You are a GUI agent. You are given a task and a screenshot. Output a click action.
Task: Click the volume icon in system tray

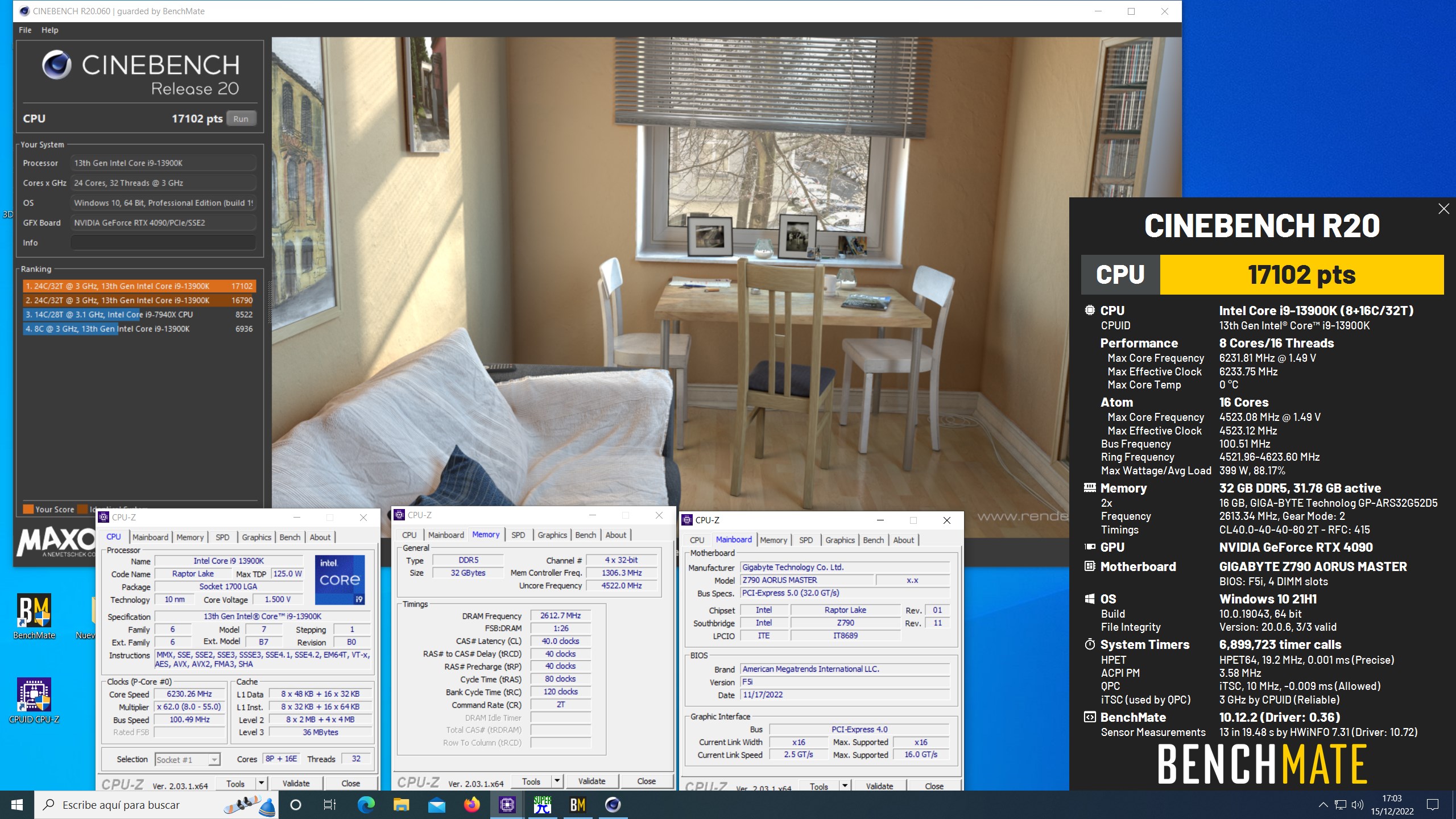coord(1357,805)
